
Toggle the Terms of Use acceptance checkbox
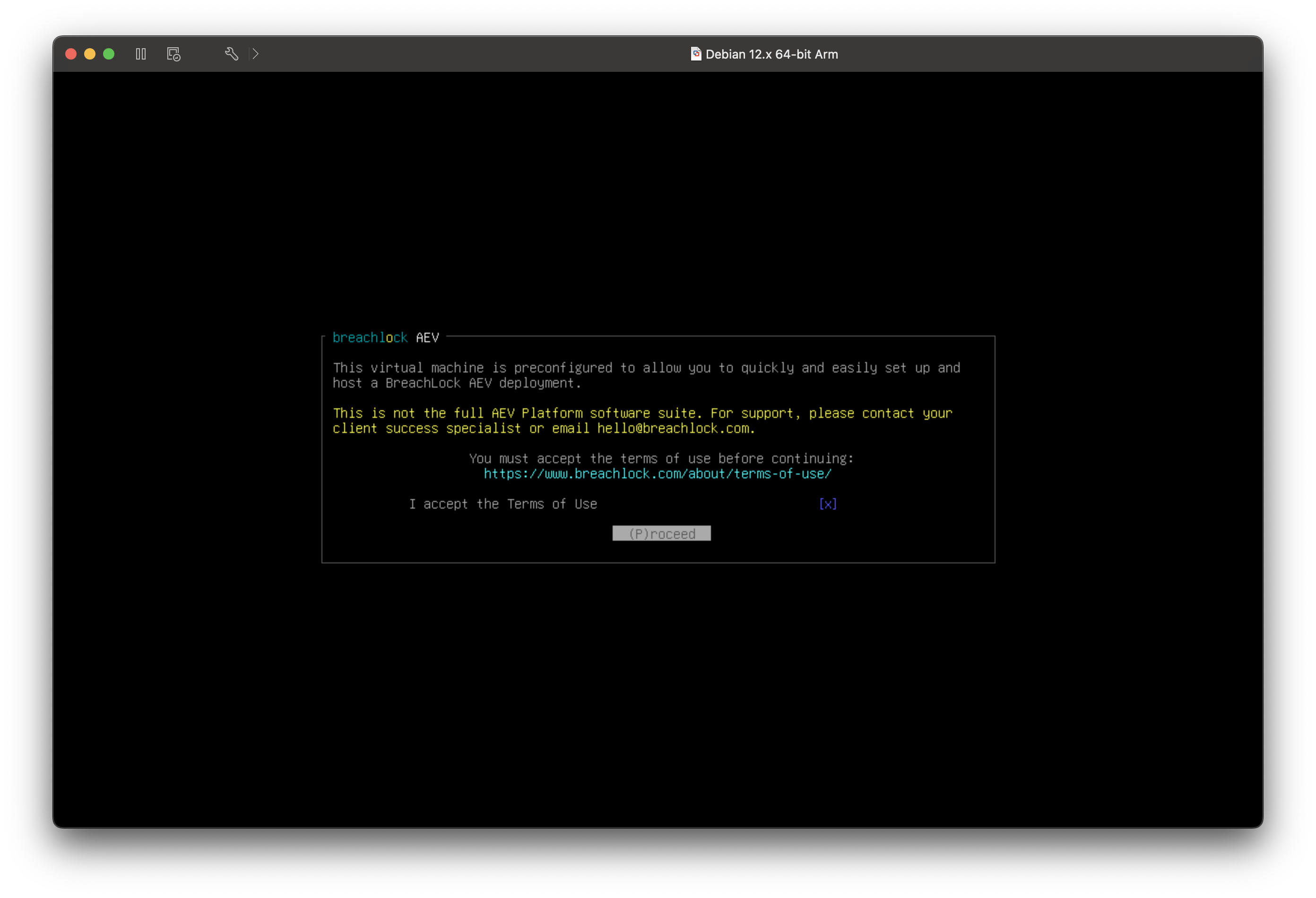tap(827, 504)
